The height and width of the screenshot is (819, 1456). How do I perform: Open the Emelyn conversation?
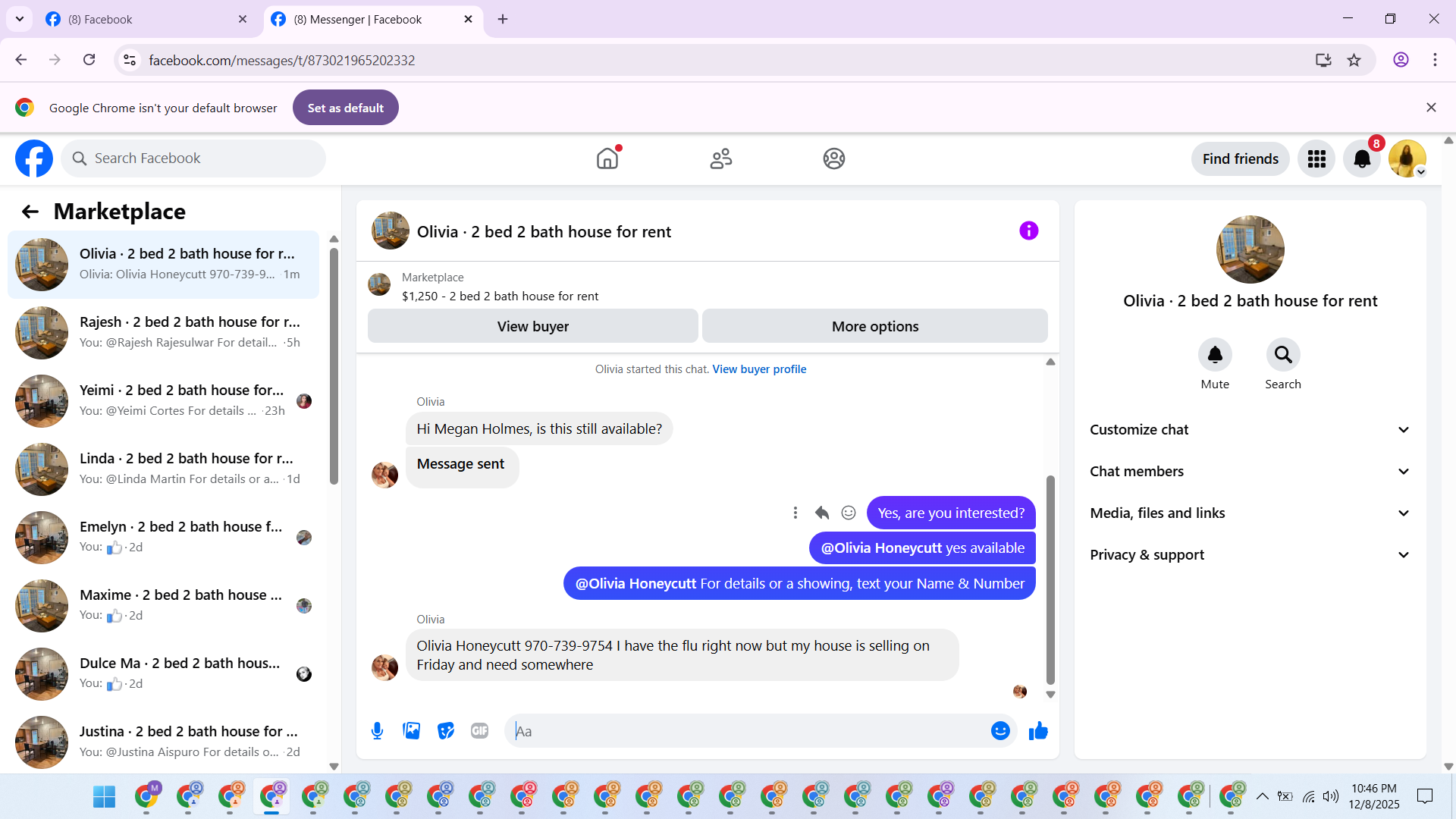(x=163, y=538)
